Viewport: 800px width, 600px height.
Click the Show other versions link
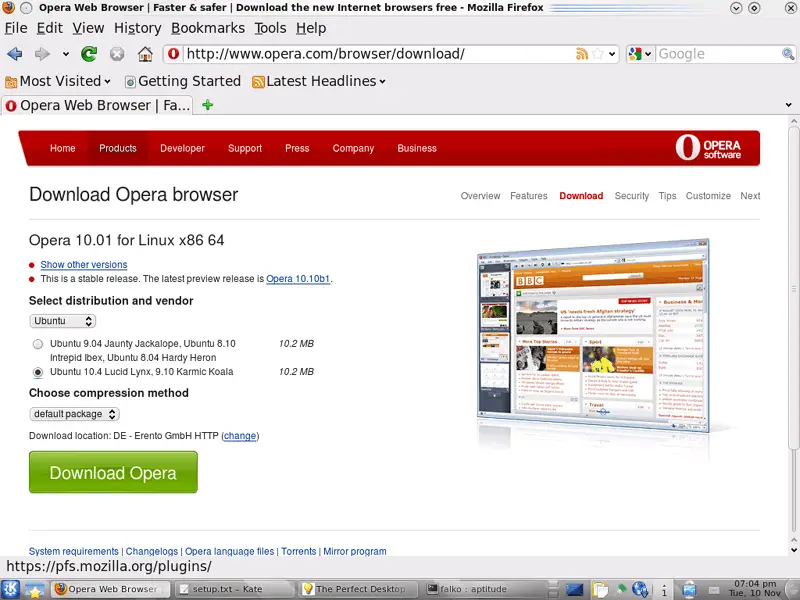pos(84,265)
